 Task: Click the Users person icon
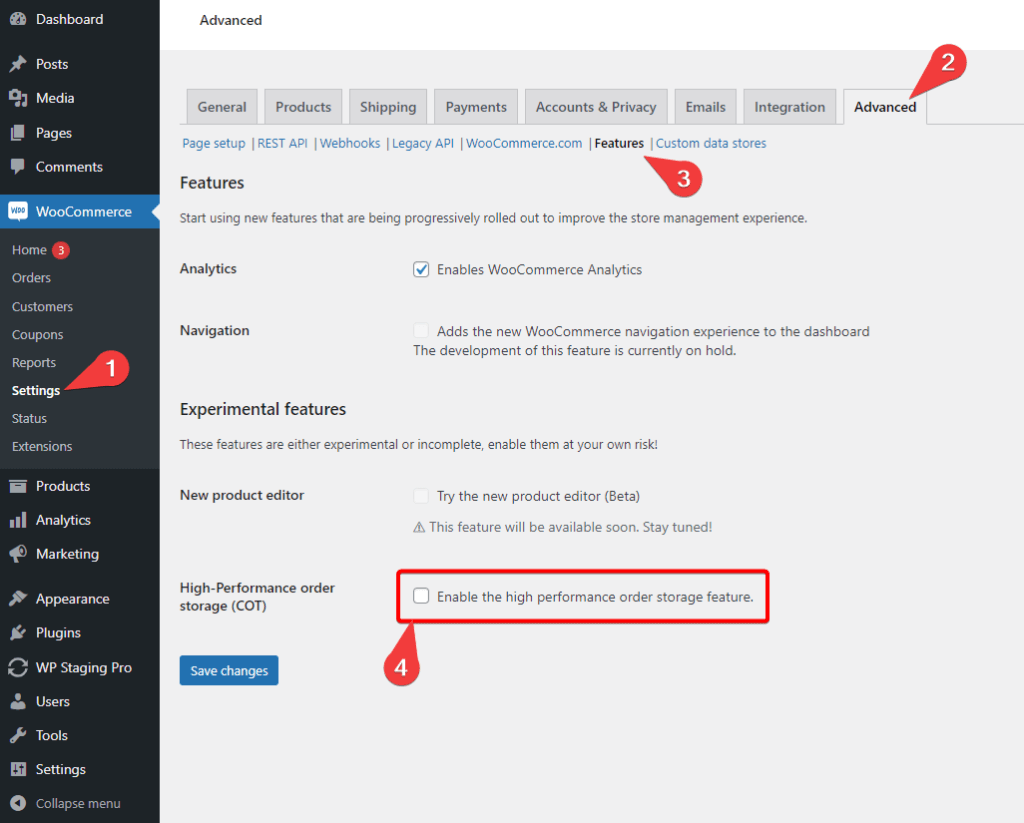(x=18, y=701)
